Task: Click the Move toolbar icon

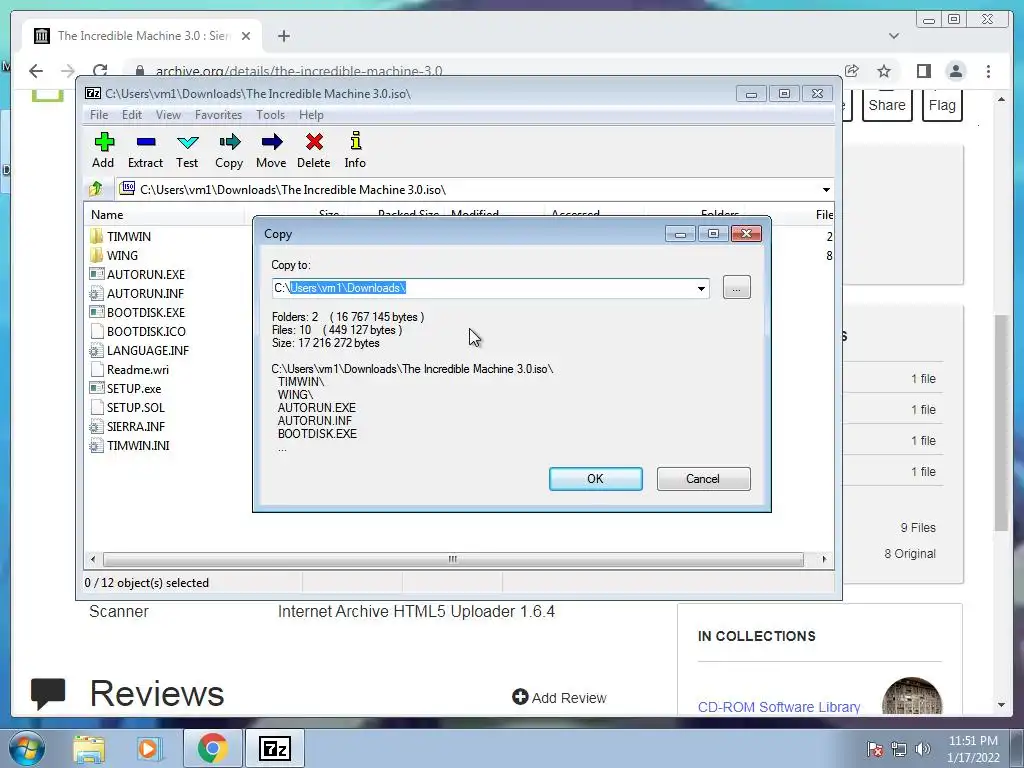Action: 271,150
